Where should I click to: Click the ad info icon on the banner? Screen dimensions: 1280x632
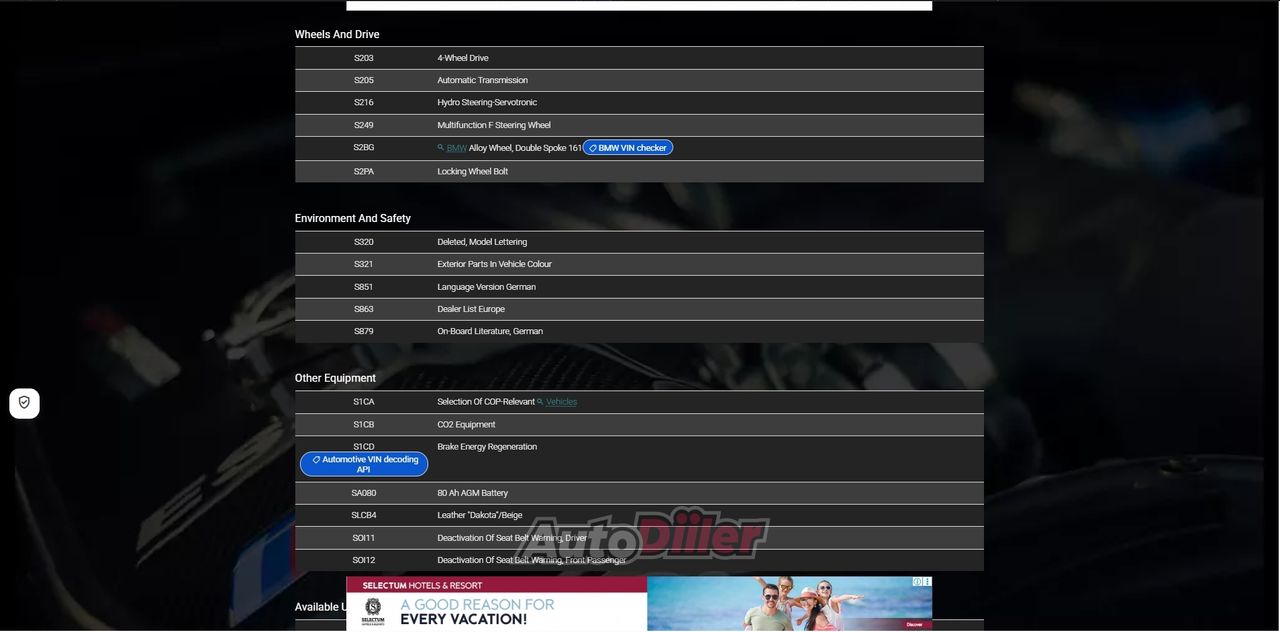(918, 582)
